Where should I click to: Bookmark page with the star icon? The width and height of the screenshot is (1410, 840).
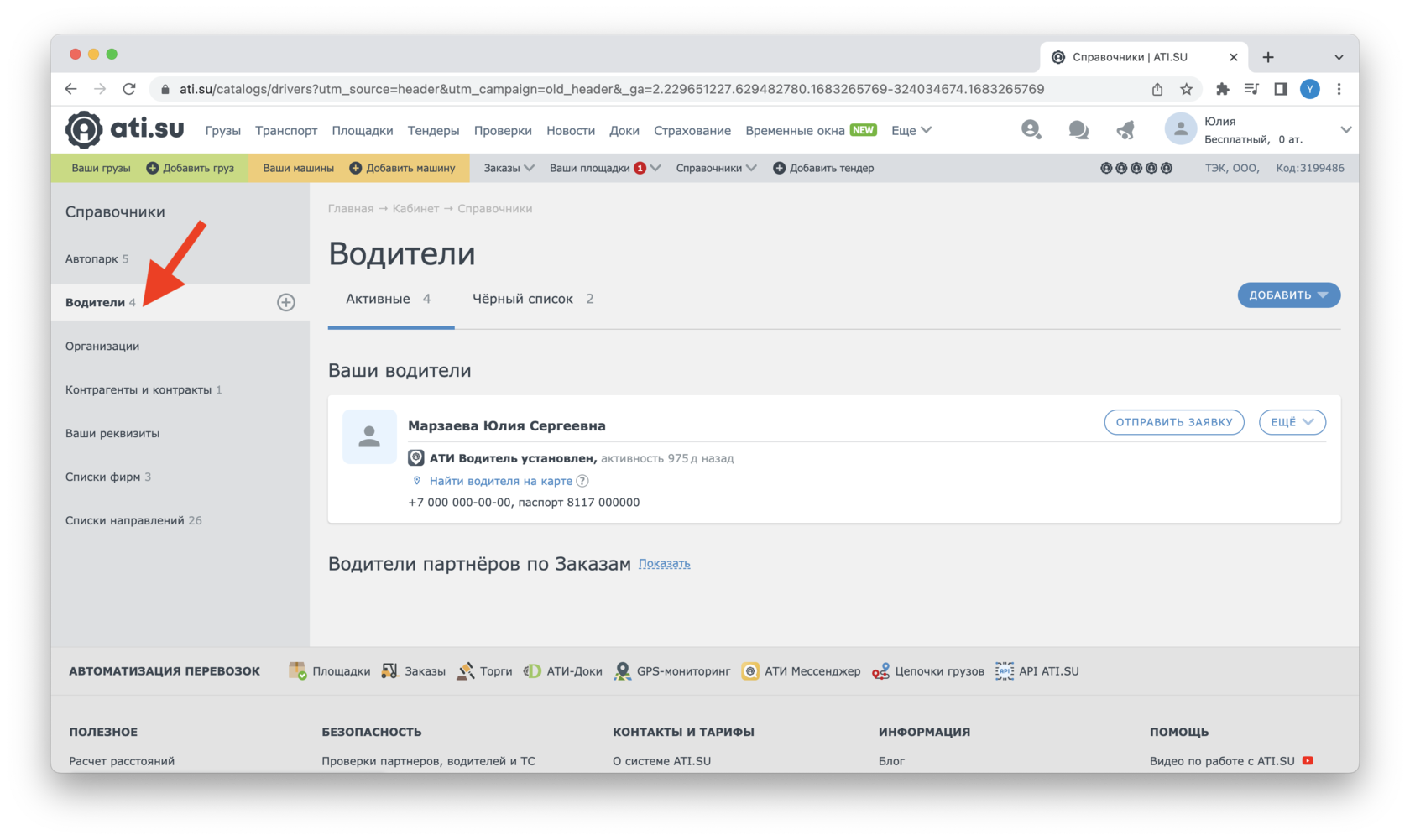pos(1186,89)
